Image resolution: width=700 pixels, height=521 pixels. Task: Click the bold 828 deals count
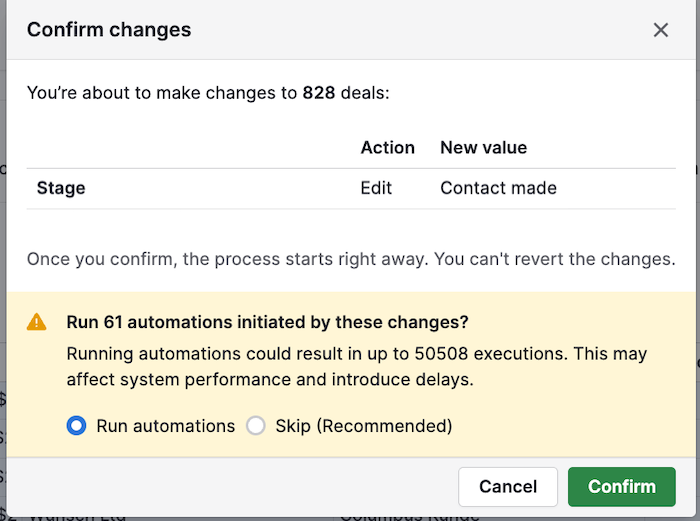click(x=319, y=93)
